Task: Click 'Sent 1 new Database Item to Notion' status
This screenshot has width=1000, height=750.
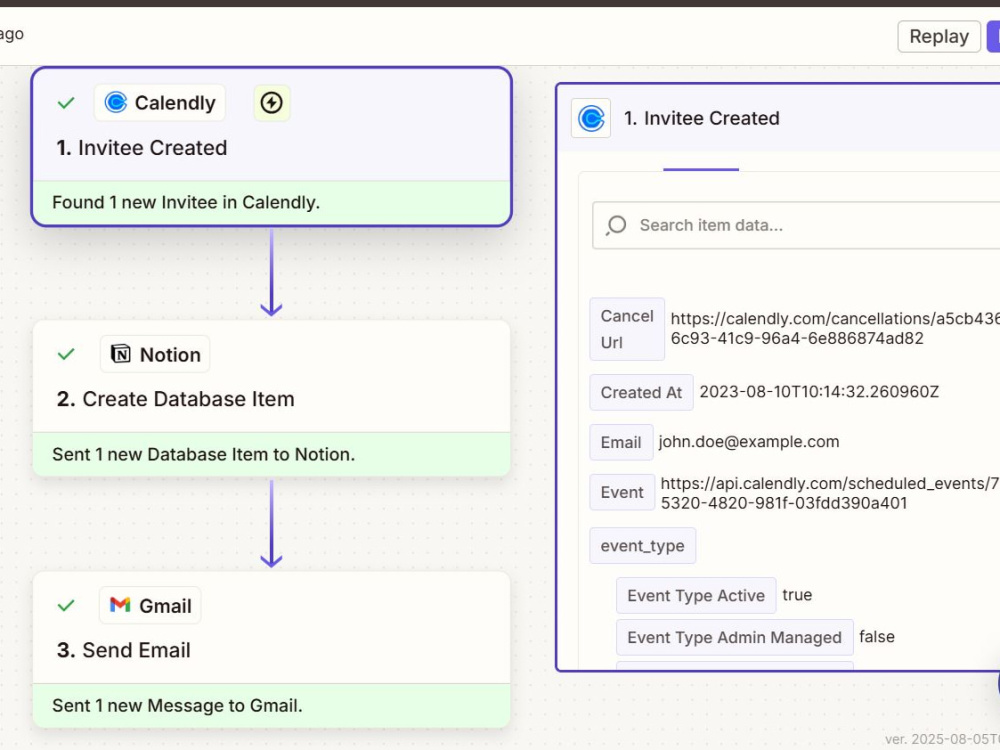Action: 271,454
